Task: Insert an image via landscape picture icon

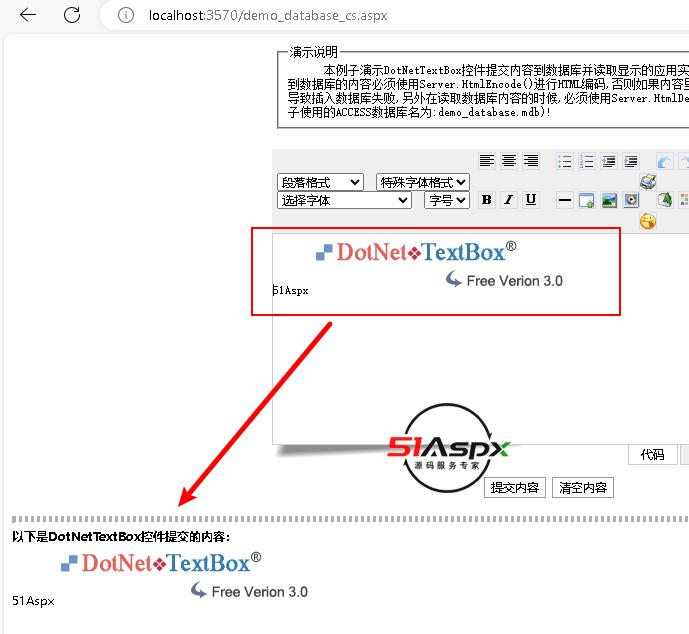Action: tap(609, 200)
